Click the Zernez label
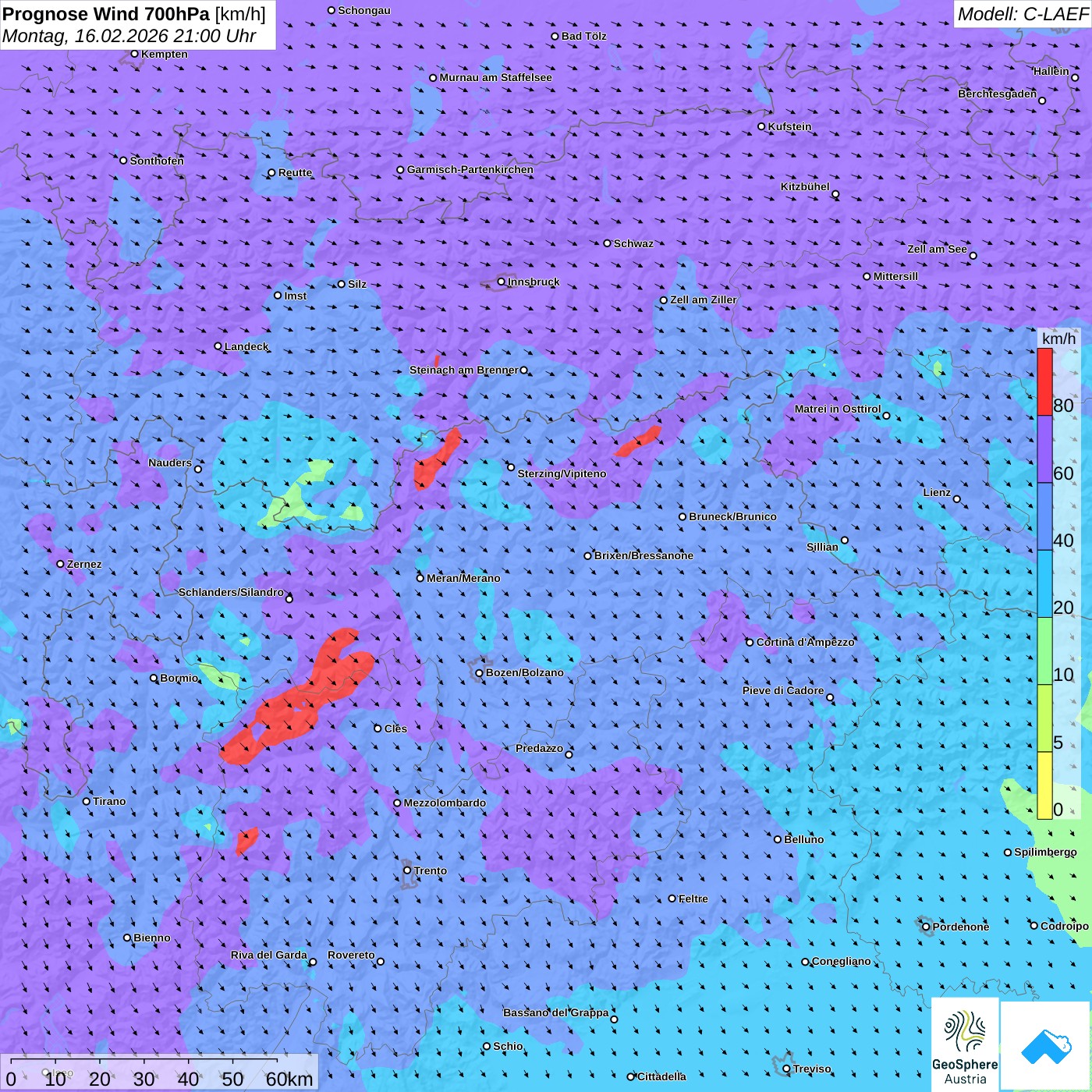Screen dimensions: 1092x1092 tap(84, 564)
